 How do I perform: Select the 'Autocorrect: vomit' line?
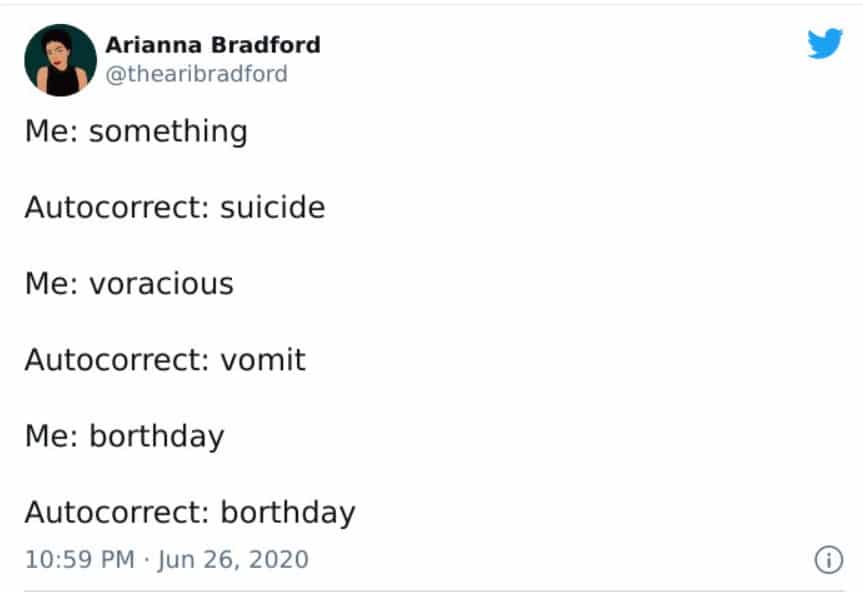(165, 360)
